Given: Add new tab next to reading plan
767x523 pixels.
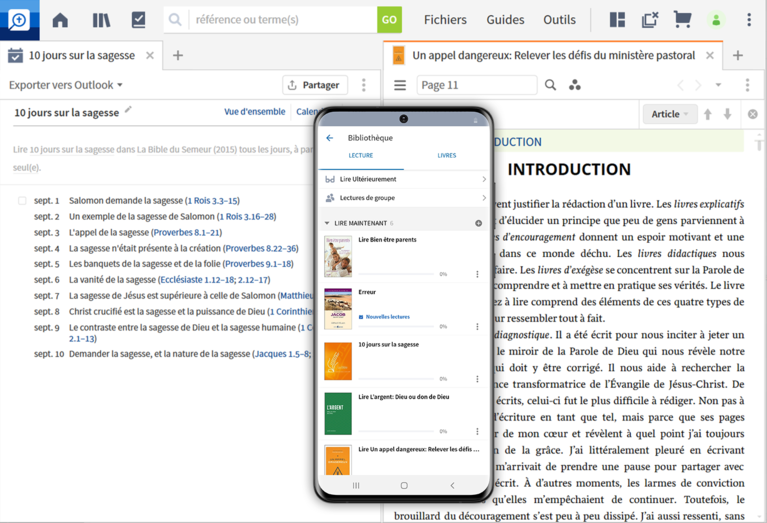Looking at the screenshot, I should 178,55.
